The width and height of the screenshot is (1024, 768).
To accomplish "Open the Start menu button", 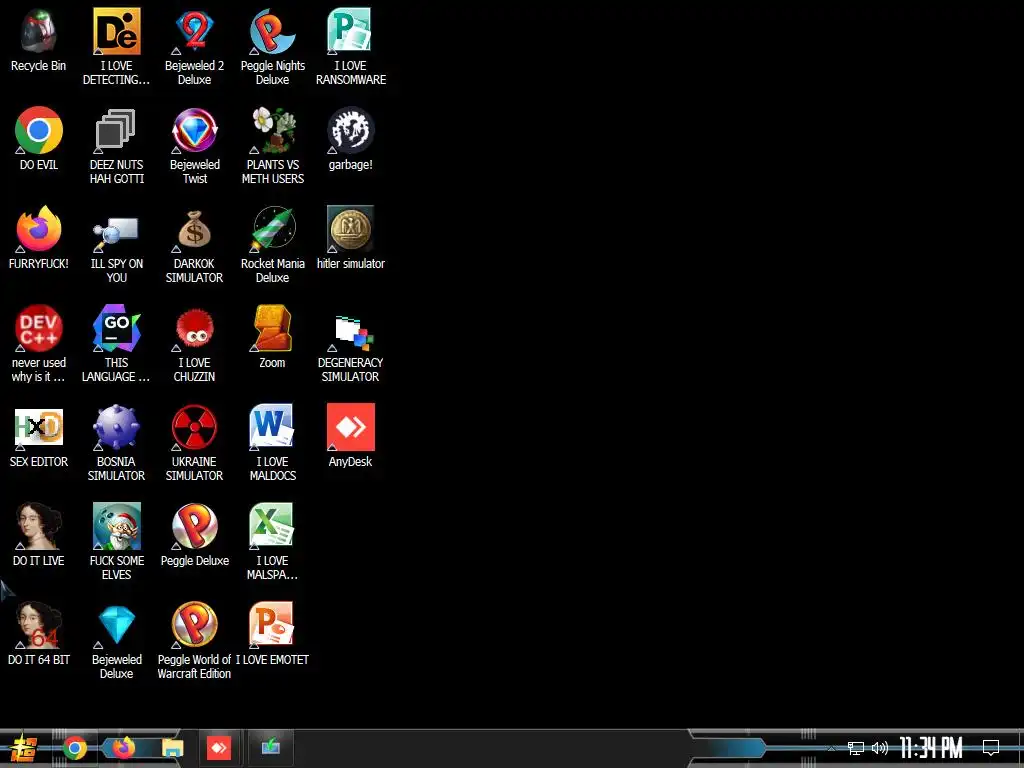I will click(24, 748).
